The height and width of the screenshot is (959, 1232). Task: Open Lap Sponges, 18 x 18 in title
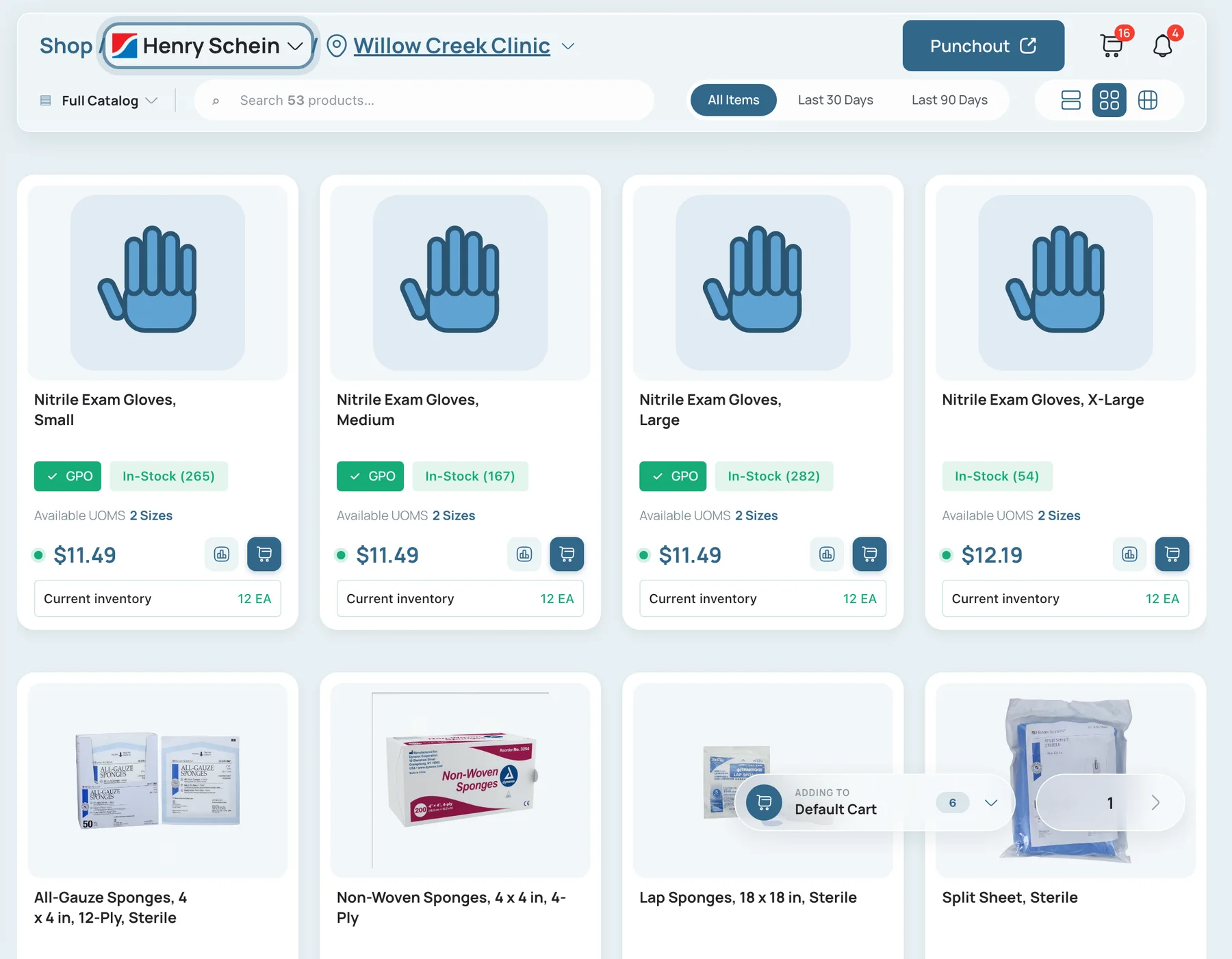pos(748,897)
